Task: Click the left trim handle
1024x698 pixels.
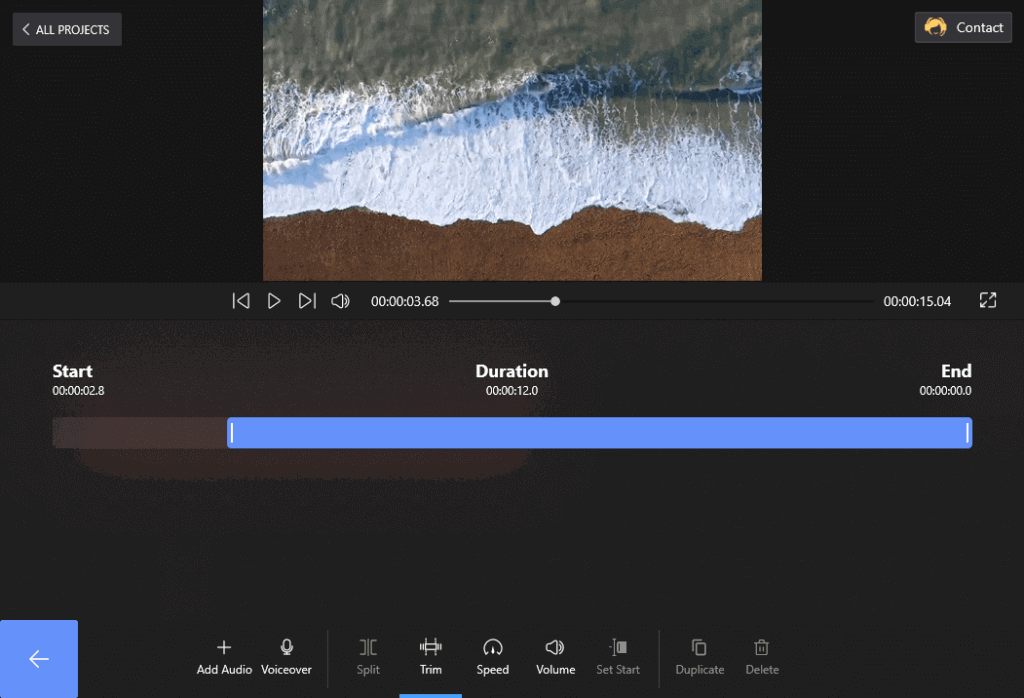Action: pos(232,433)
